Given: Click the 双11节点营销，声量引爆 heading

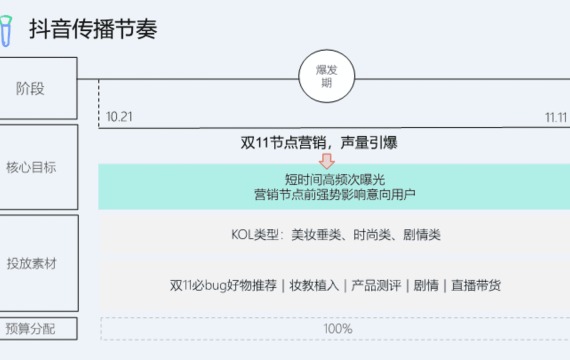Looking at the screenshot, I should [319, 143].
